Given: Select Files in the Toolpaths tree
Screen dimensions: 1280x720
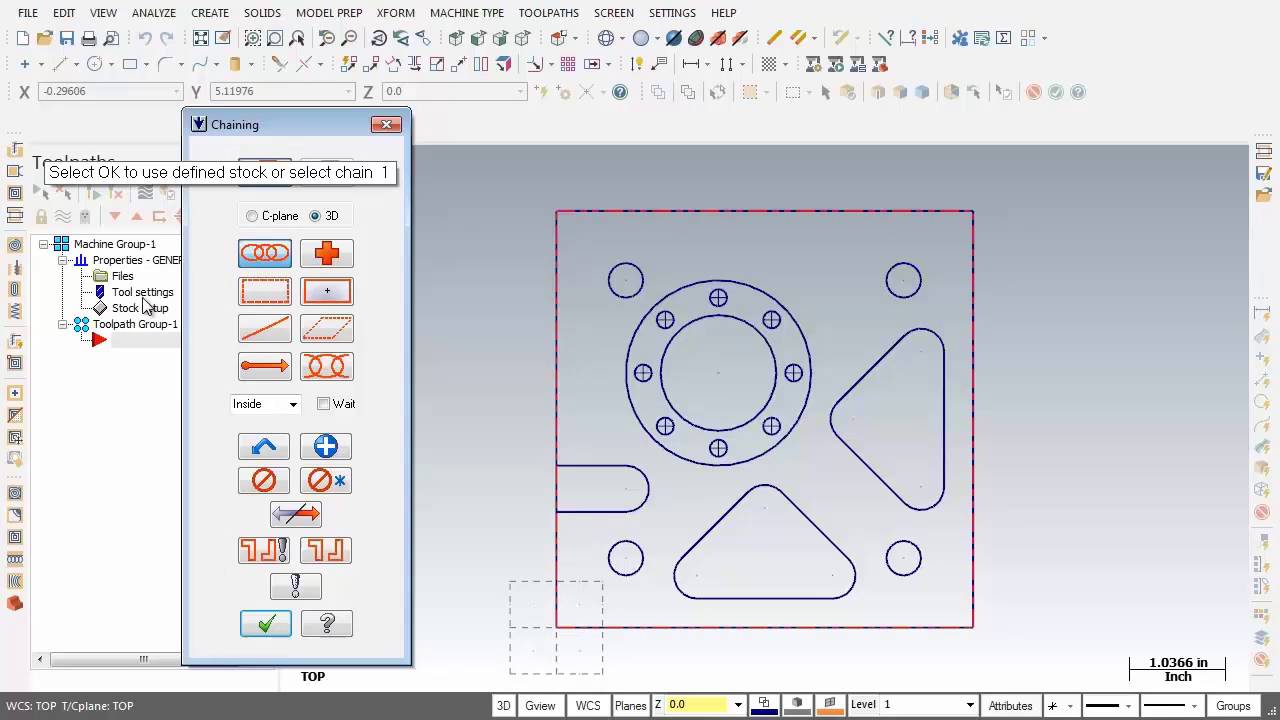Looking at the screenshot, I should click(122, 276).
